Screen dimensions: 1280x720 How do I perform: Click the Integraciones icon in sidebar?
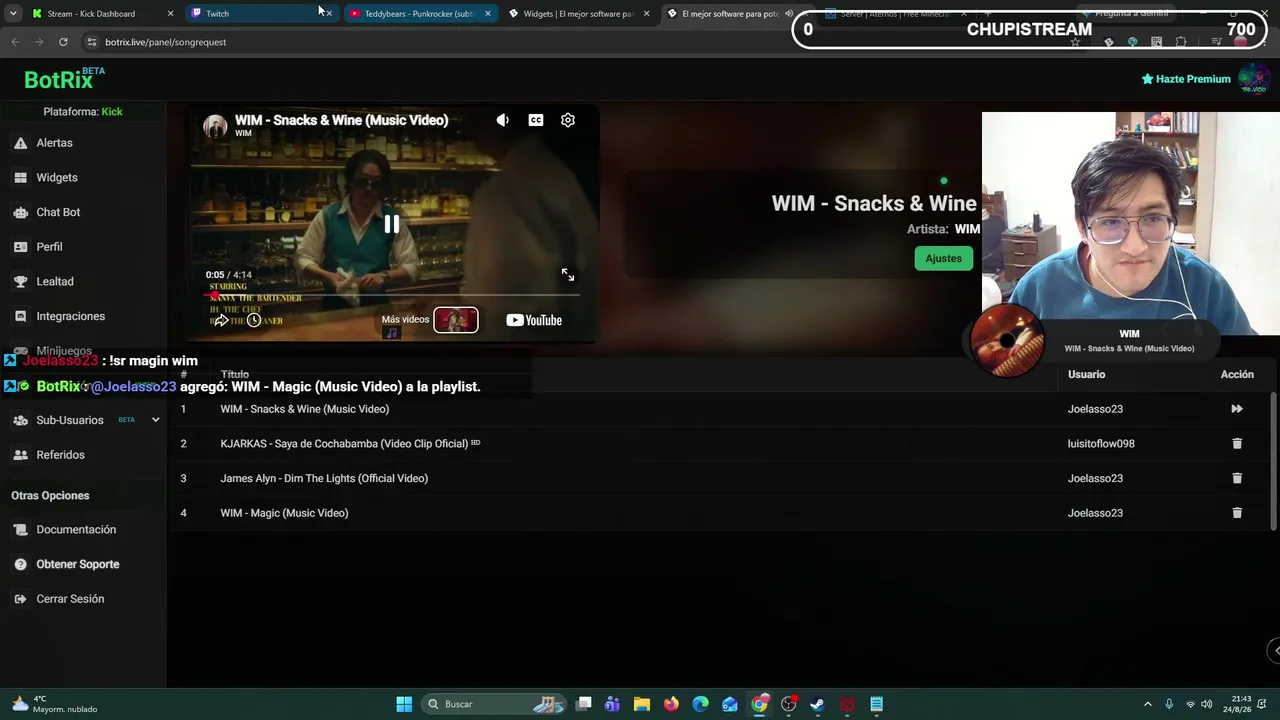pos(20,316)
